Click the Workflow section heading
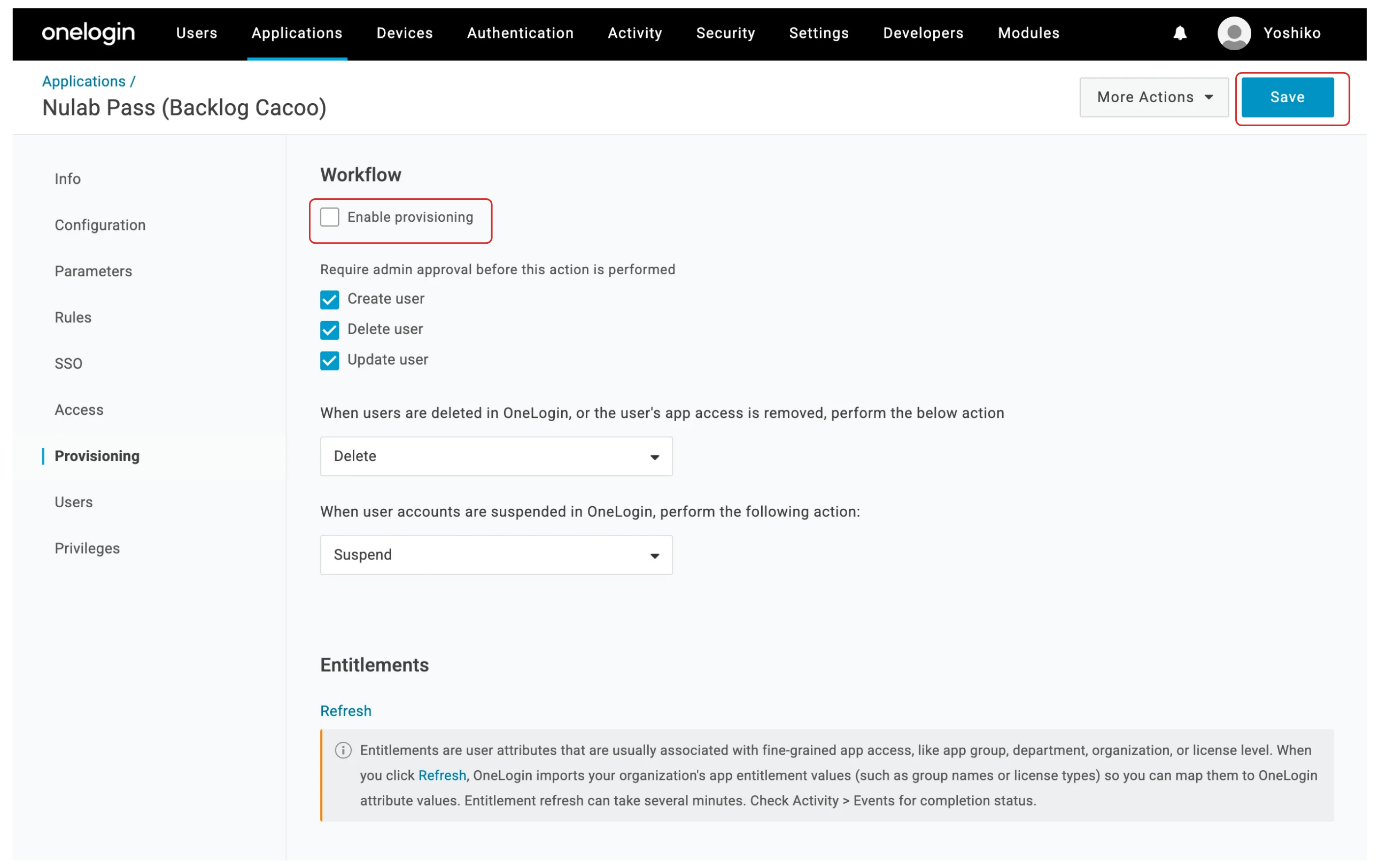 361,175
